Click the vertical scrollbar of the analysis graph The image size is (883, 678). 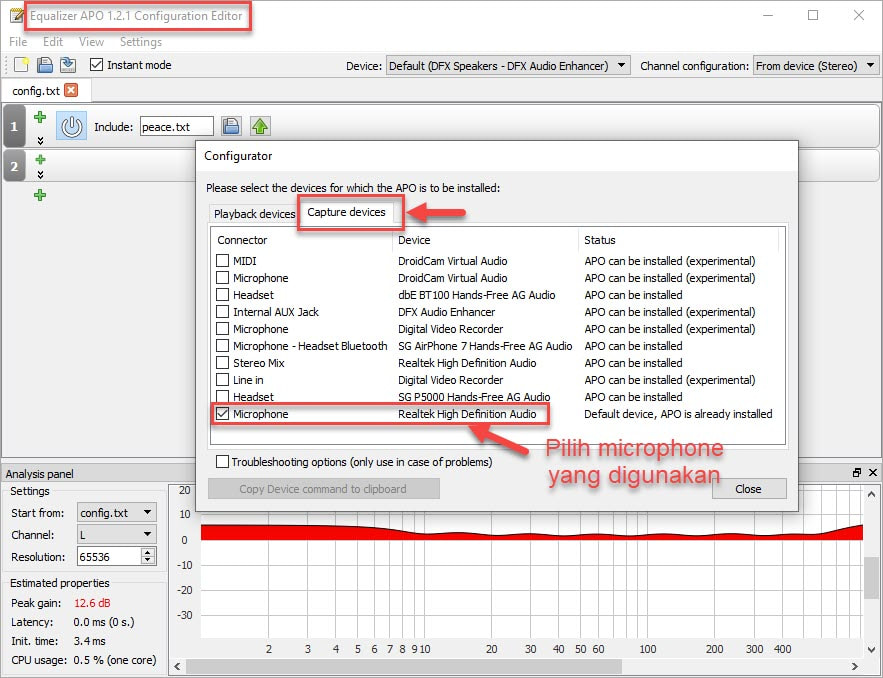873,577
